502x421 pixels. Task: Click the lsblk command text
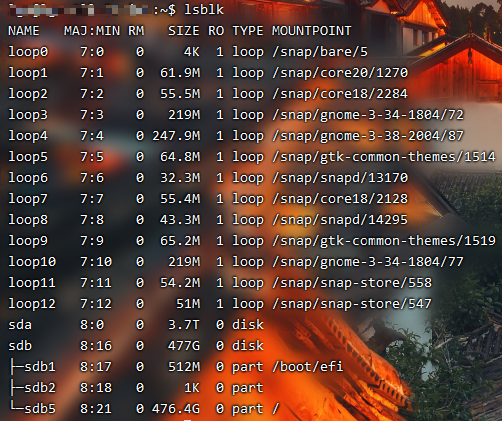click(x=204, y=10)
